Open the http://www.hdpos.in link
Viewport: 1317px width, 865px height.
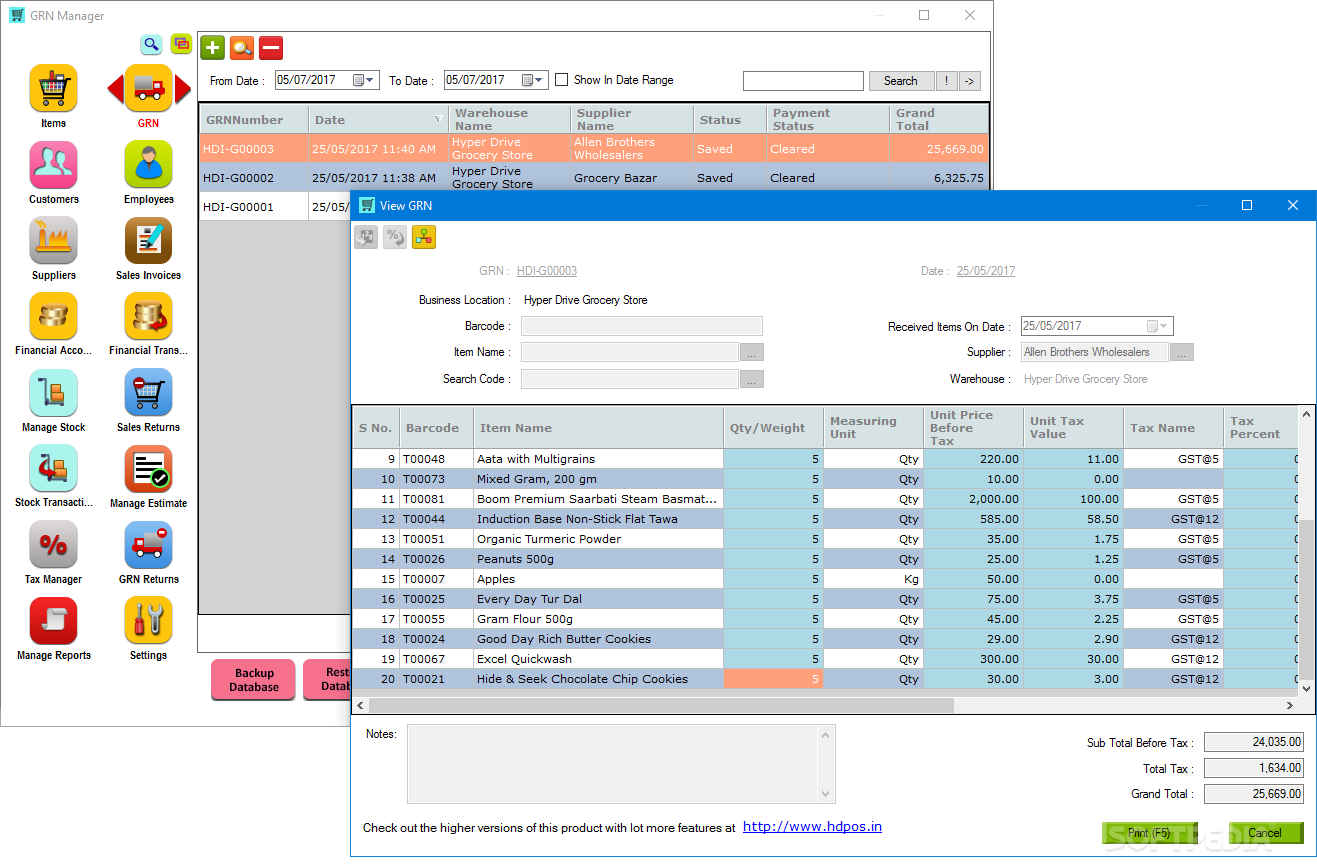click(812, 827)
